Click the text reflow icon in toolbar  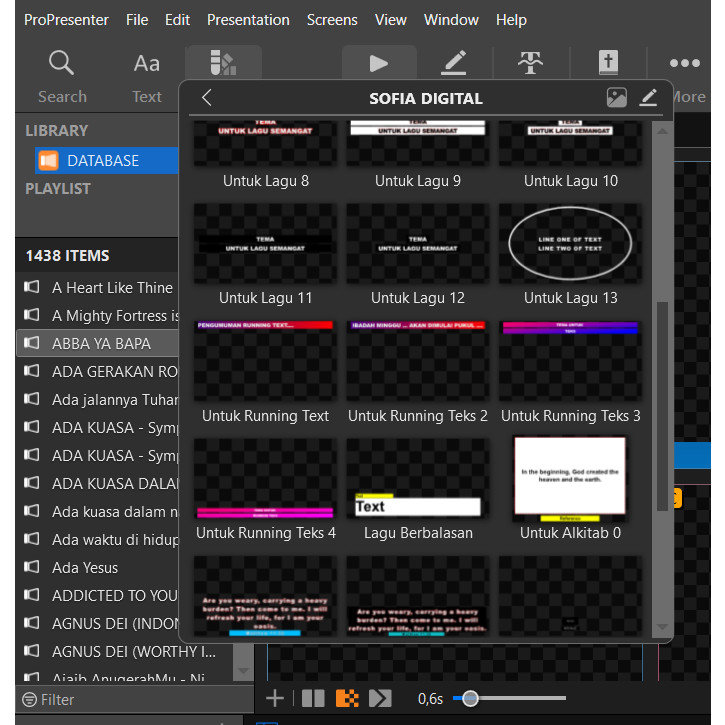click(x=530, y=63)
